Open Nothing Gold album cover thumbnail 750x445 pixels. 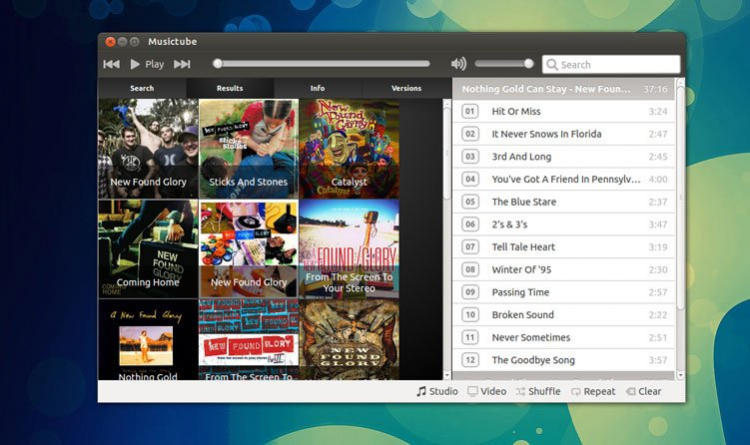pos(148,340)
